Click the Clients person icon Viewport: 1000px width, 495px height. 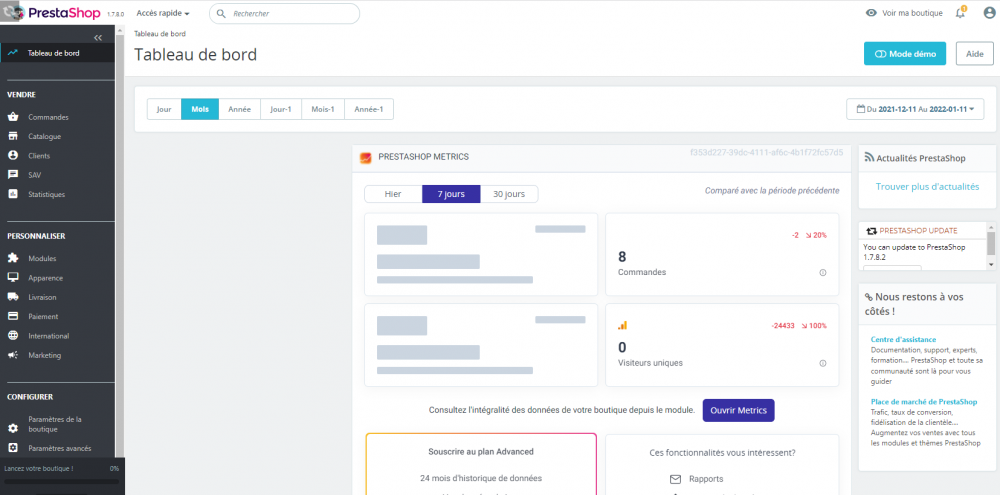point(13,156)
